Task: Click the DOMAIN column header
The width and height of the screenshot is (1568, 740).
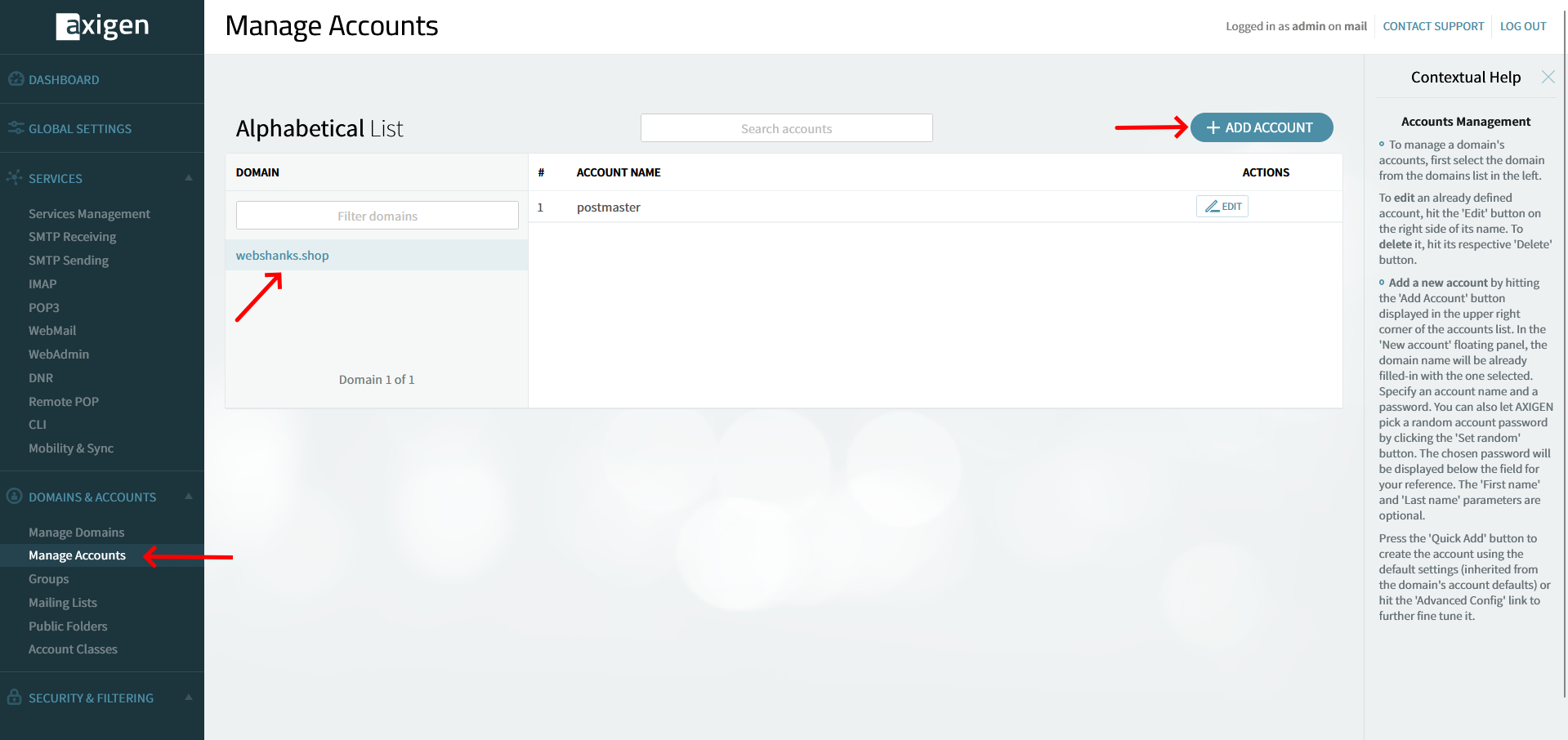Action: tap(257, 172)
